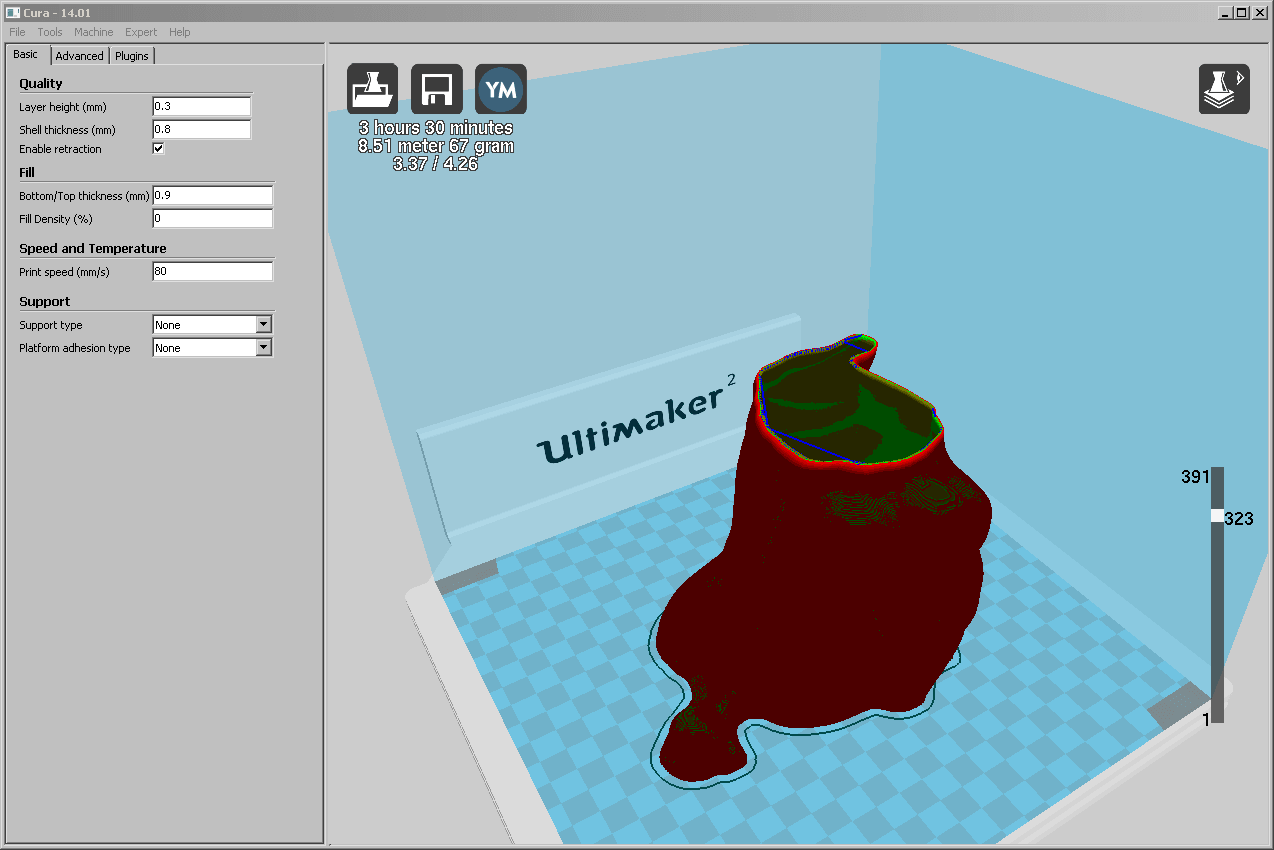
Task: Open the File menu
Action: coord(17,32)
